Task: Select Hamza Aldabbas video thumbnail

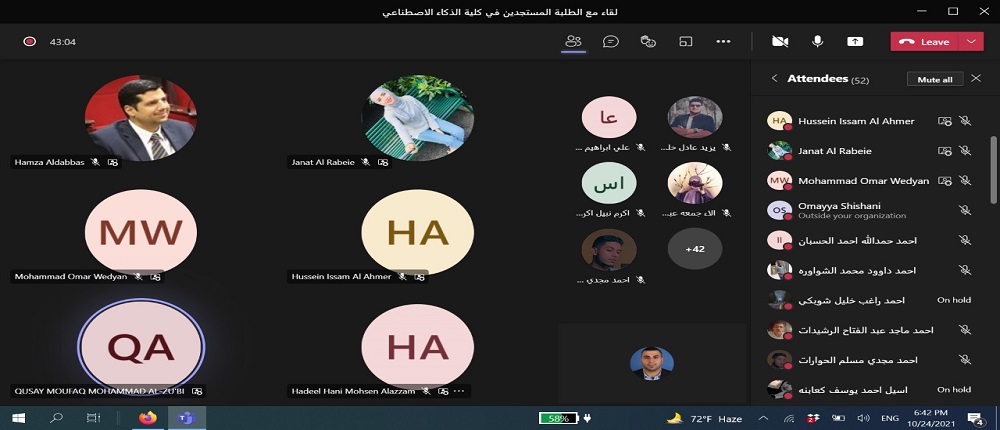Action: [140, 118]
